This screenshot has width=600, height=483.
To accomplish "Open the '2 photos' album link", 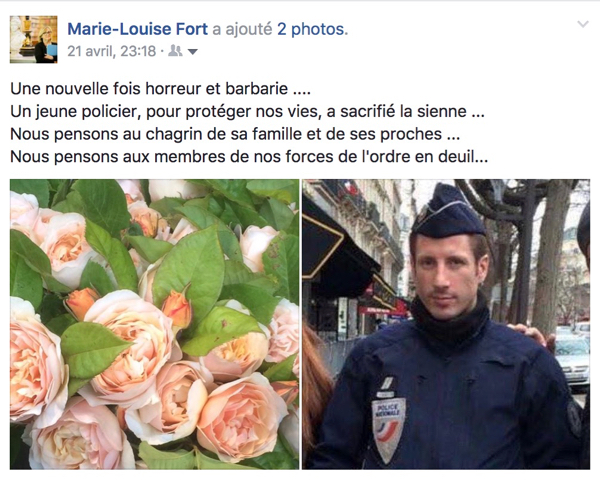I will coord(313,29).
